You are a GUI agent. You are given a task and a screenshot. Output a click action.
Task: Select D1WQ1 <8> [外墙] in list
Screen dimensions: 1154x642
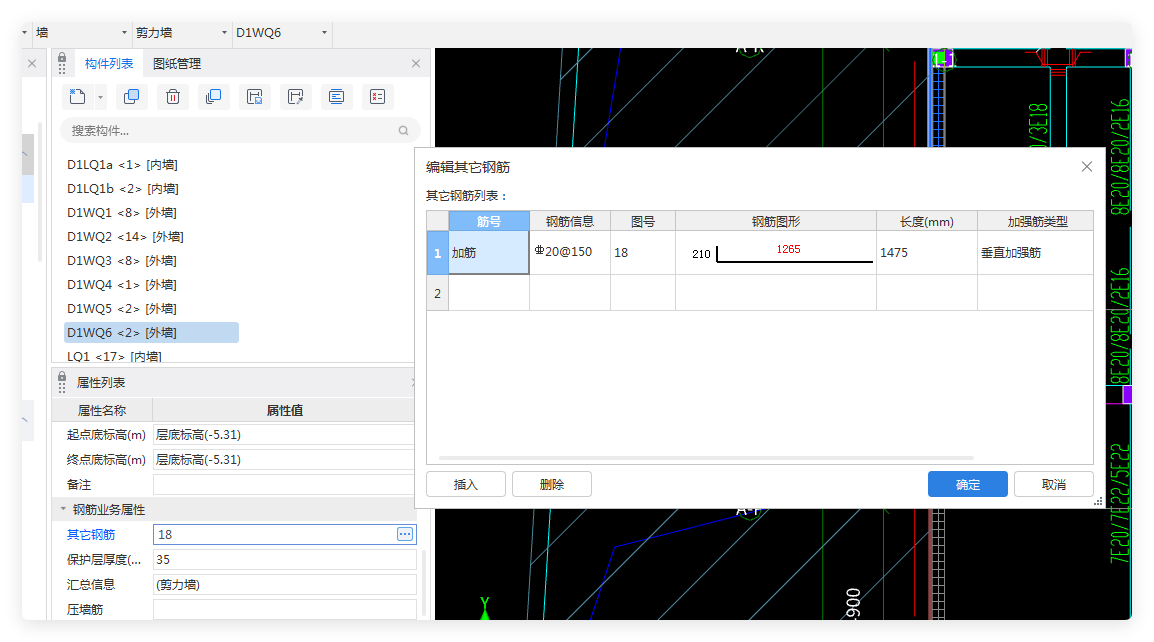click(121, 213)
